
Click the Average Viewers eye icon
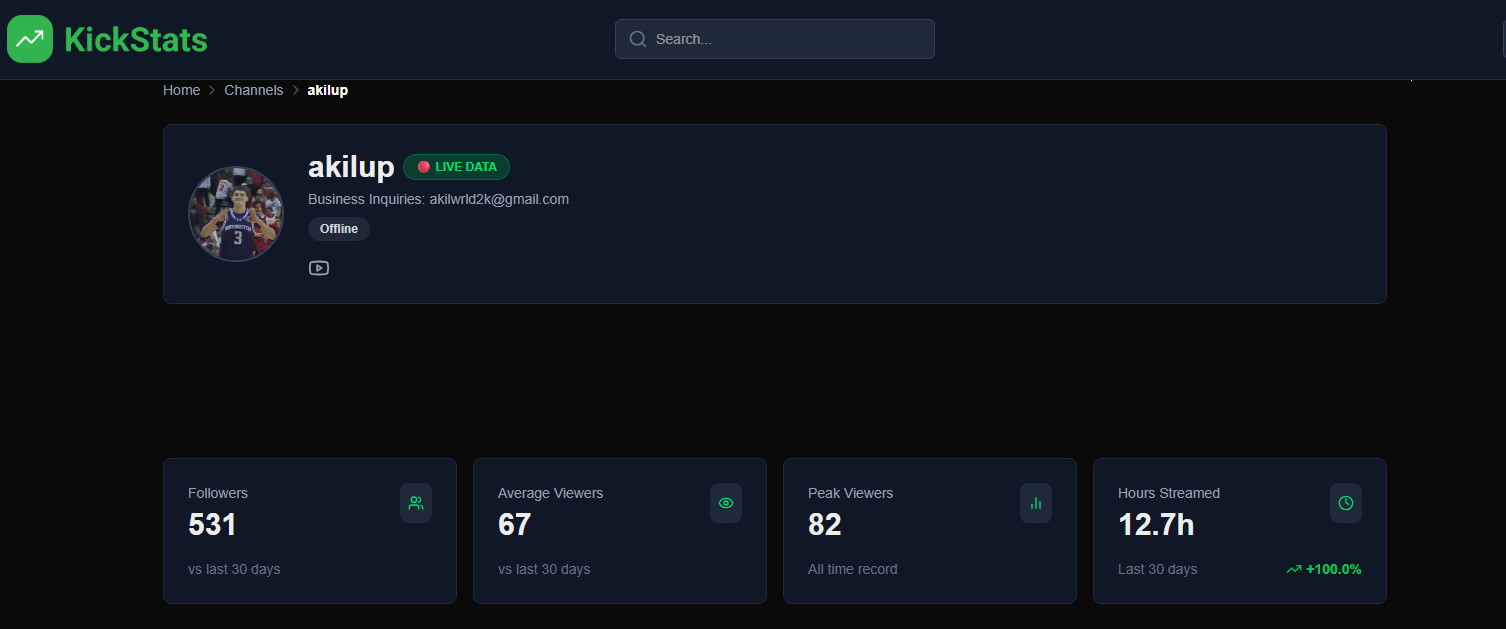pos(726,503)
